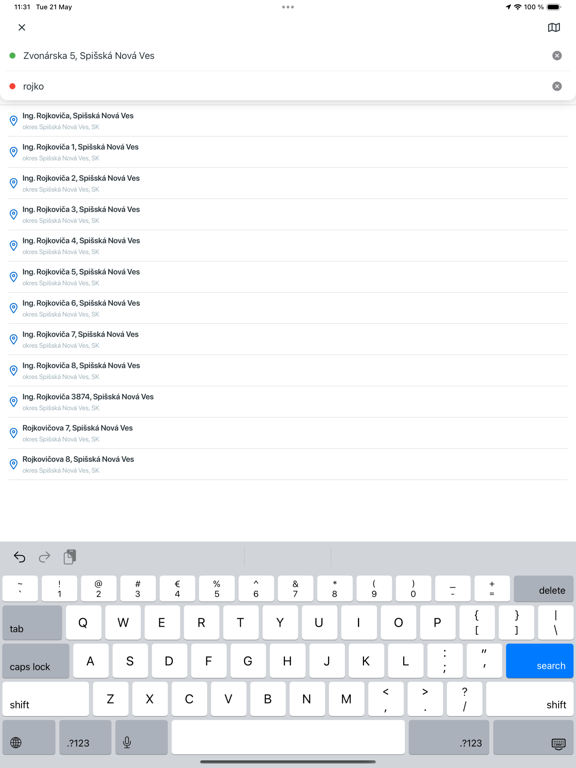This screenshot has width=576, height=768.
Task: Tap the question mark slash key
Action: 464,699
